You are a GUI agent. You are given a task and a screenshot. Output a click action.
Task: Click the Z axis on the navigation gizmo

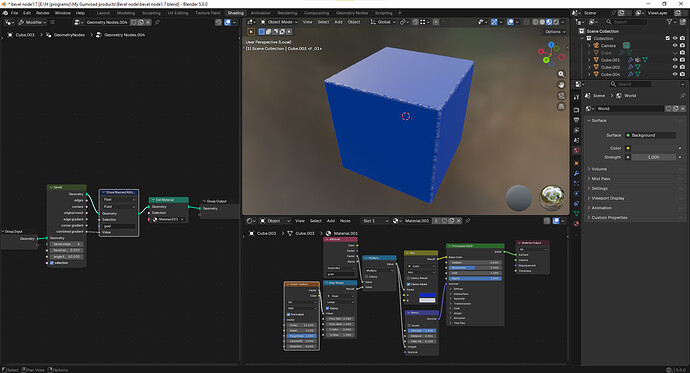point(551,44)
